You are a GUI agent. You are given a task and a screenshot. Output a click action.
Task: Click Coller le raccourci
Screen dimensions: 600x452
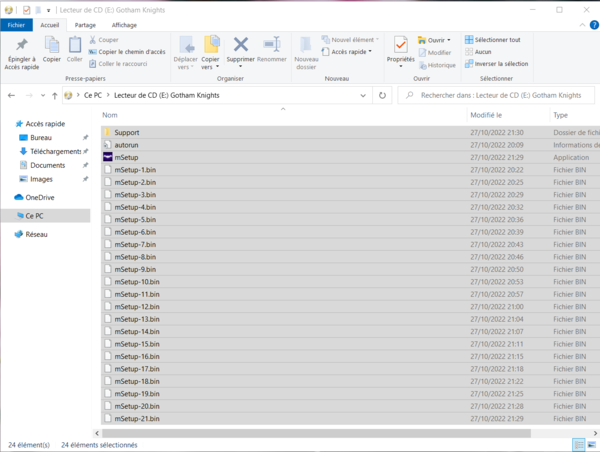(118, 64)
